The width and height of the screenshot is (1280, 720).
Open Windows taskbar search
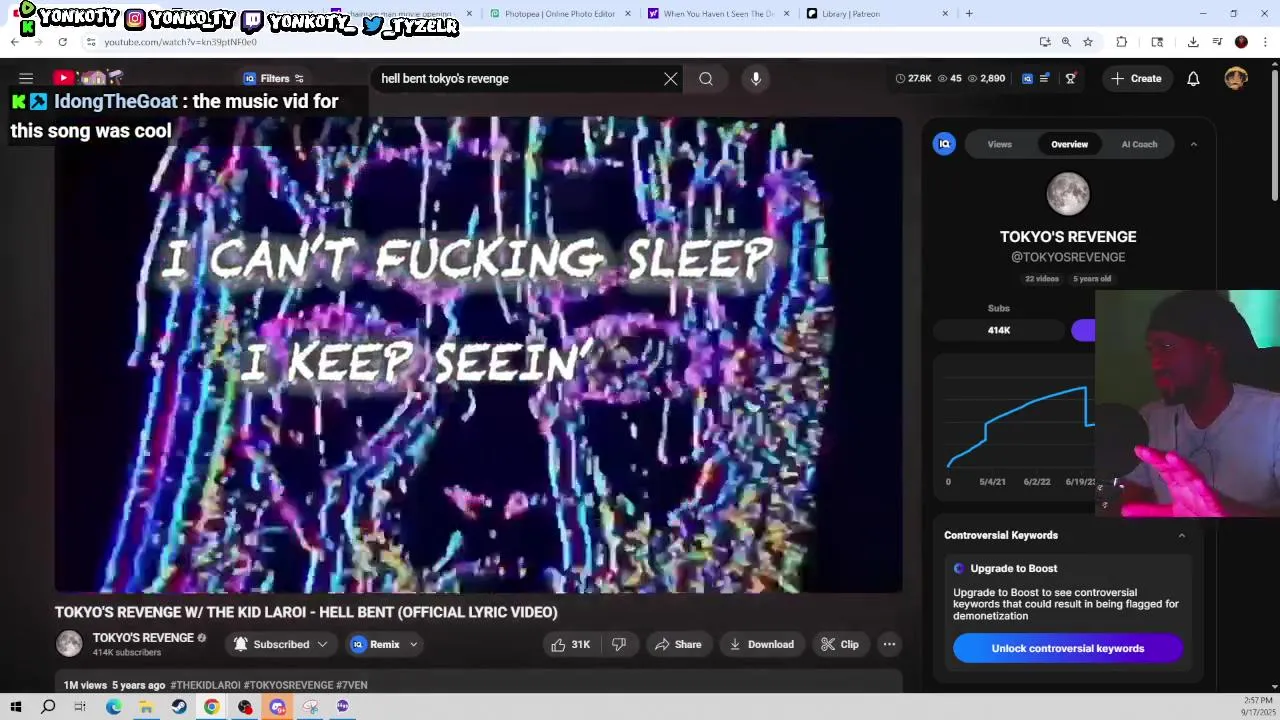pos(48,707)
